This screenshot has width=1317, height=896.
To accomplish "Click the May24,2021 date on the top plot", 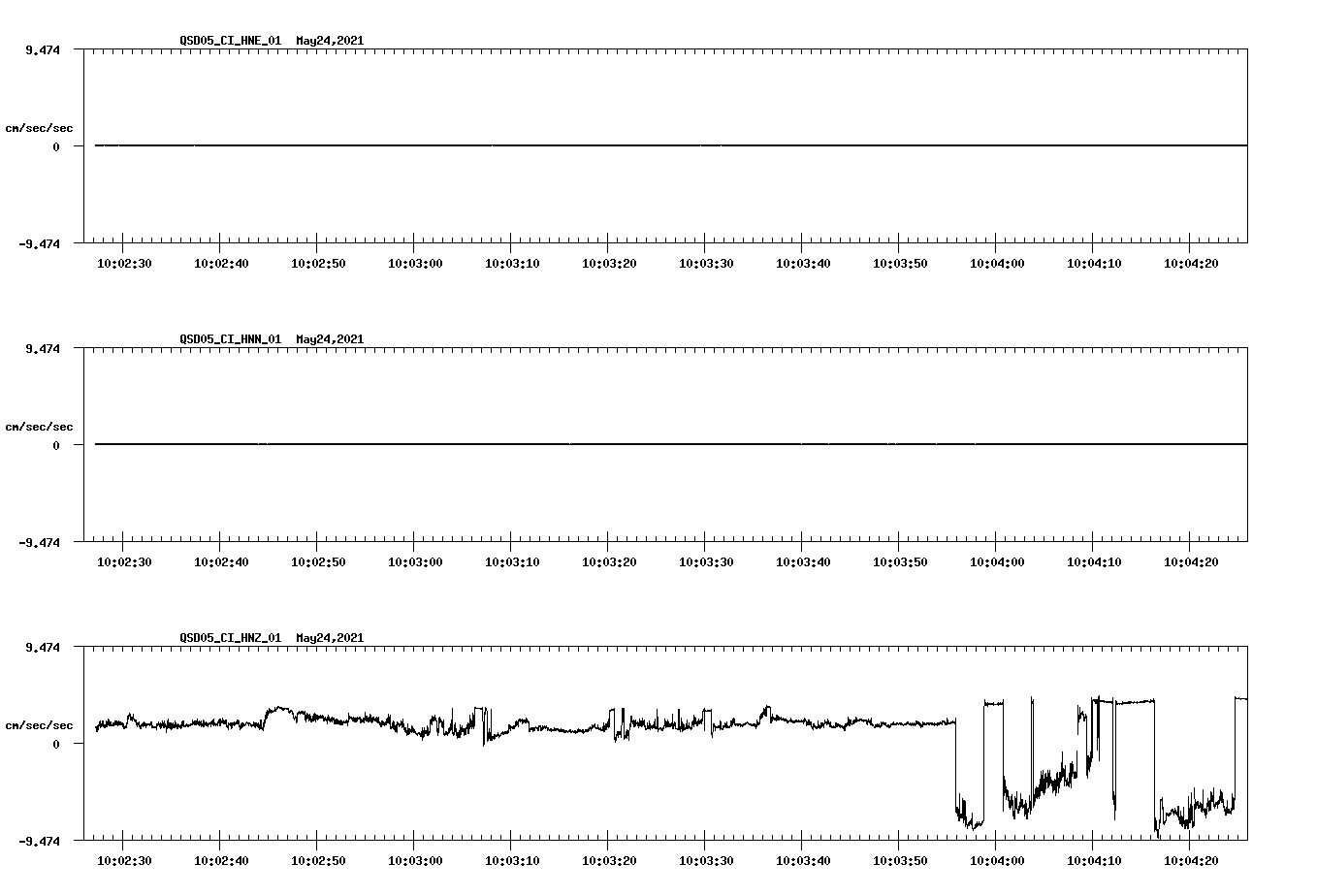I will 328,41.
